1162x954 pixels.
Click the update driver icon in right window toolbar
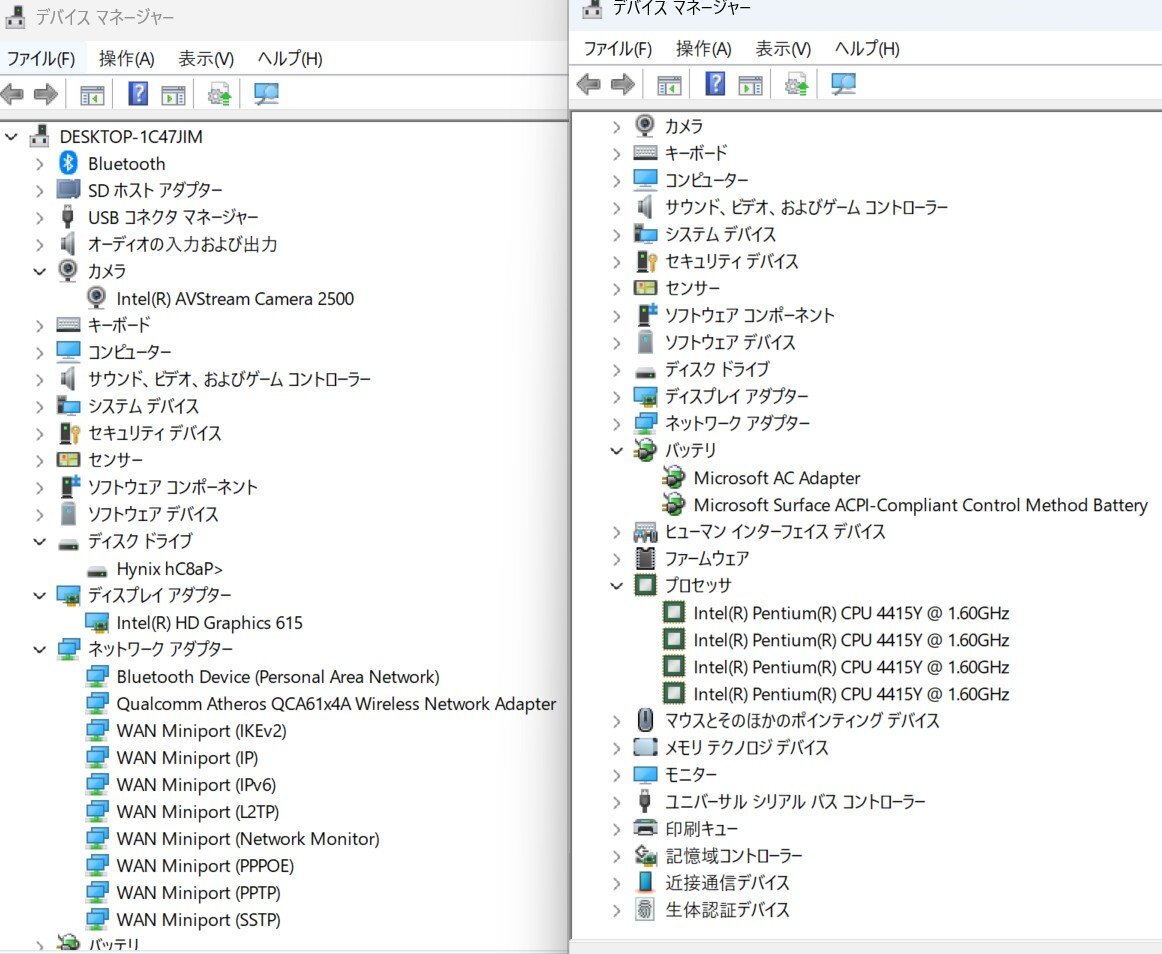coord(797,84)
